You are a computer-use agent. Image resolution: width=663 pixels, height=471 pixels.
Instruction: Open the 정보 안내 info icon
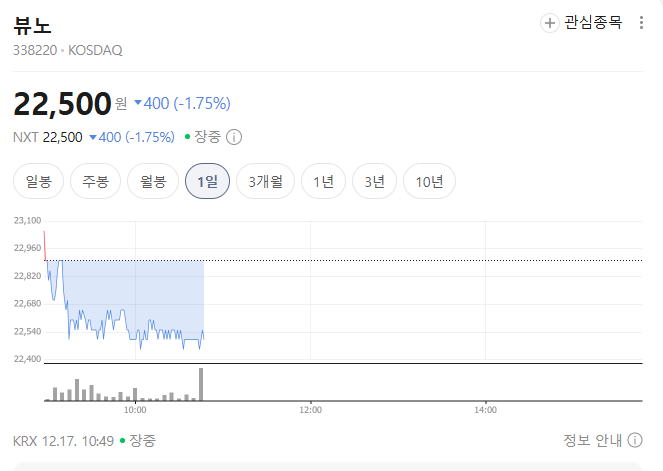coord(635,440)
